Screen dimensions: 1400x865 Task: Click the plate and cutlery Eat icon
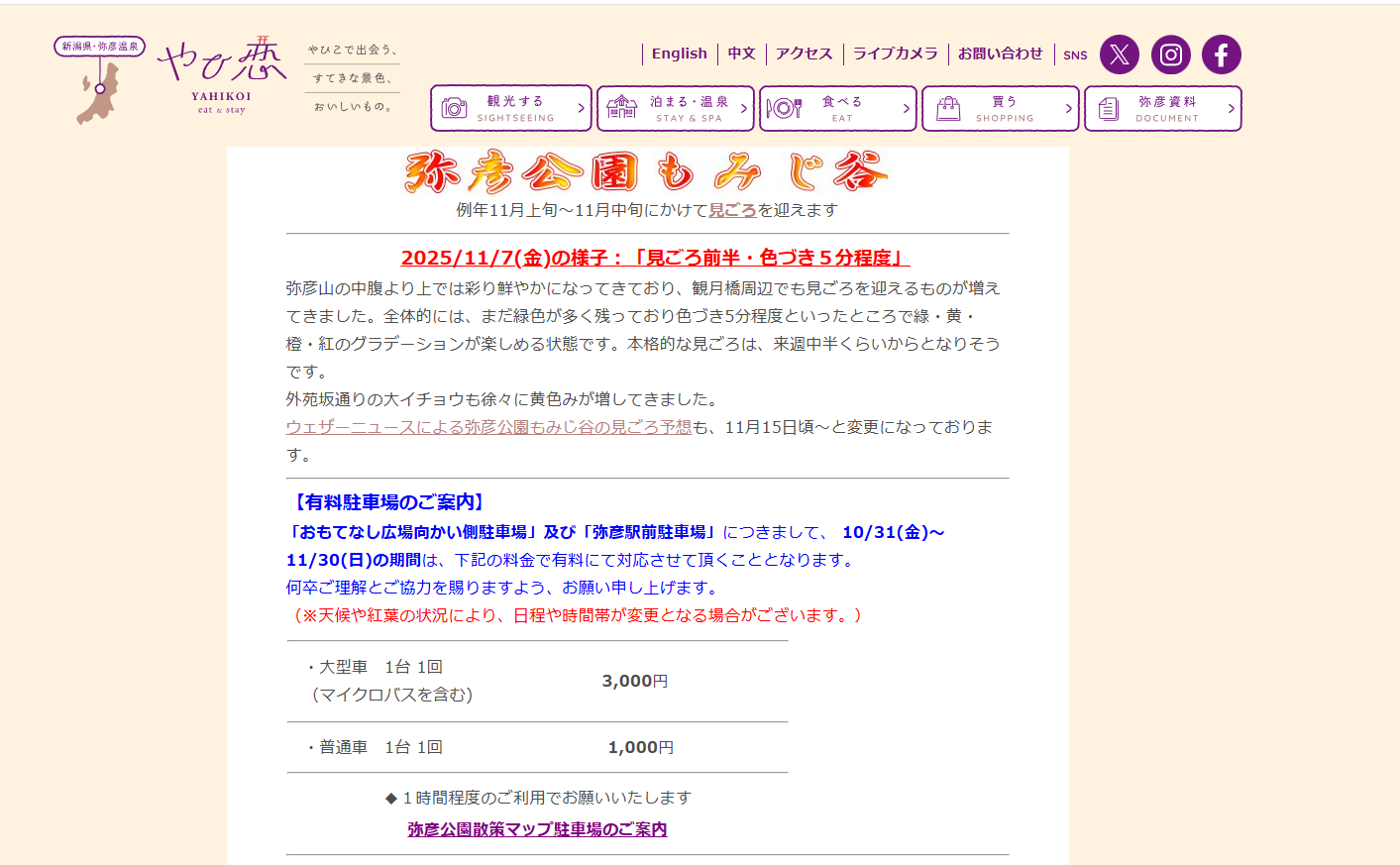tap(784, 108)
